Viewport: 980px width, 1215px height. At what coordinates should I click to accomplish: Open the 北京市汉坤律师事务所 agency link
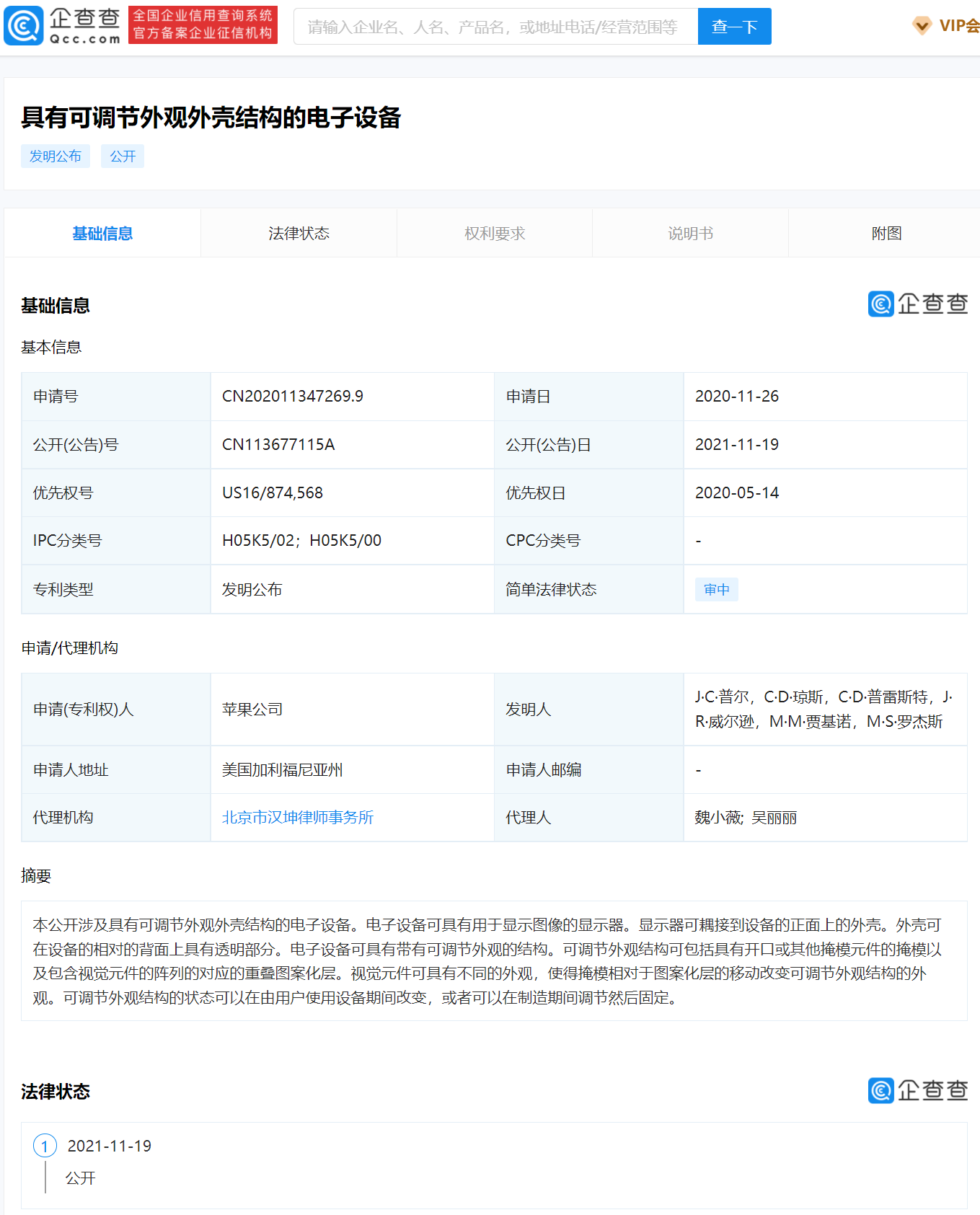point(298,818)
